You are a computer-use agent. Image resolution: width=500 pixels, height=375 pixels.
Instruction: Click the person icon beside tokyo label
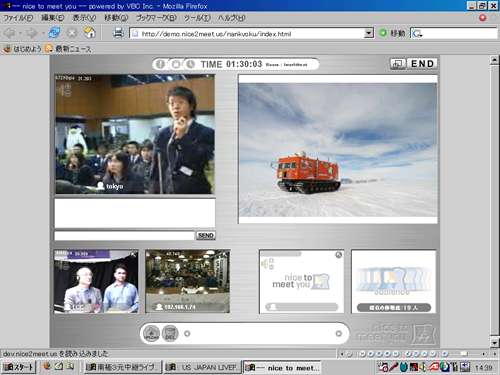tap(100, 186)
